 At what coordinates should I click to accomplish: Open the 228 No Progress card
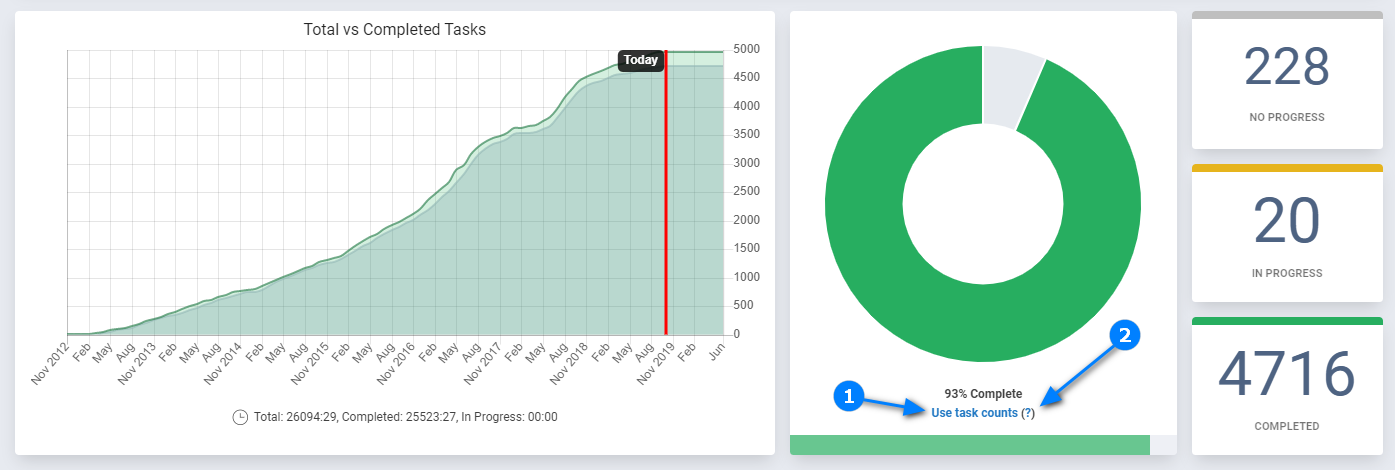1286,82
